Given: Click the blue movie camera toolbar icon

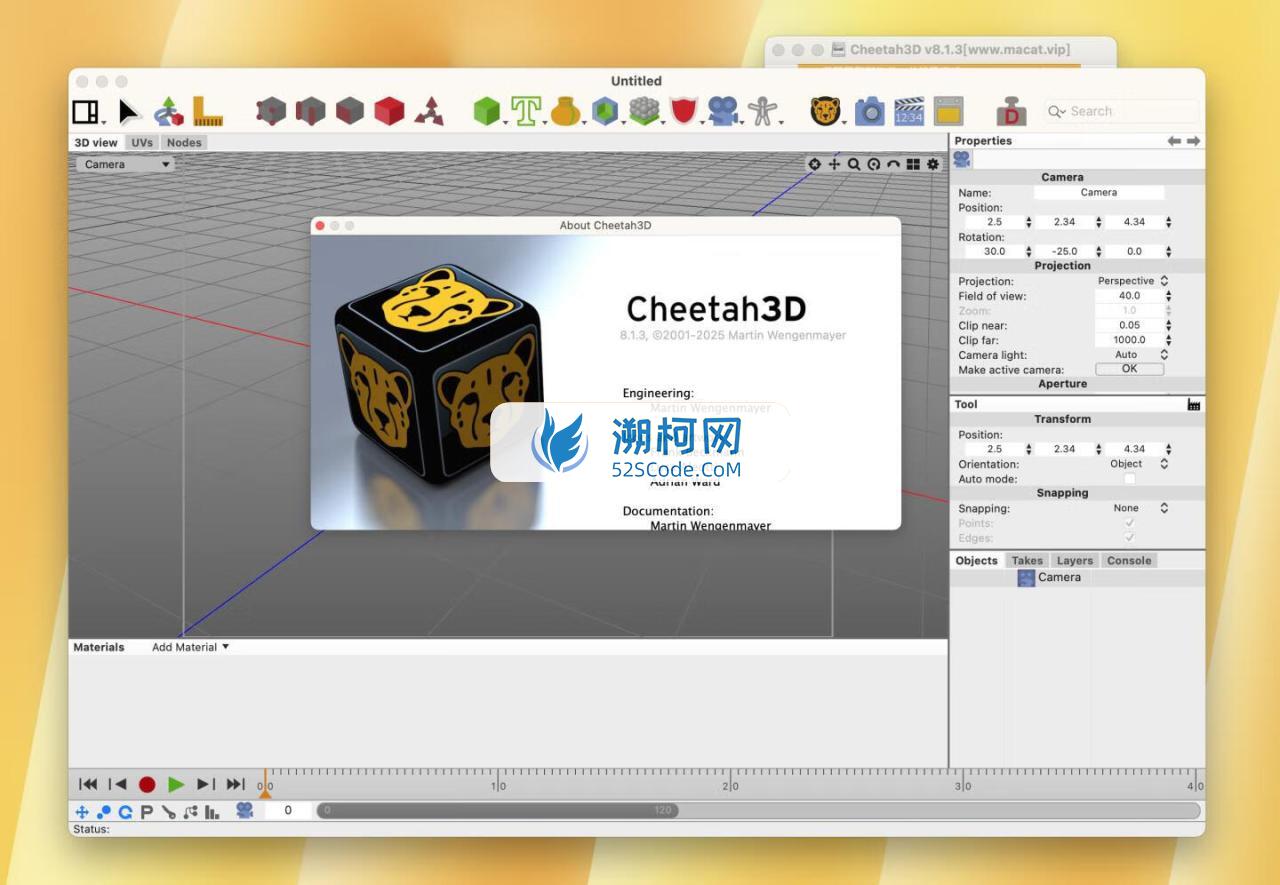Looking at the screenshot, I should point(723,111).
